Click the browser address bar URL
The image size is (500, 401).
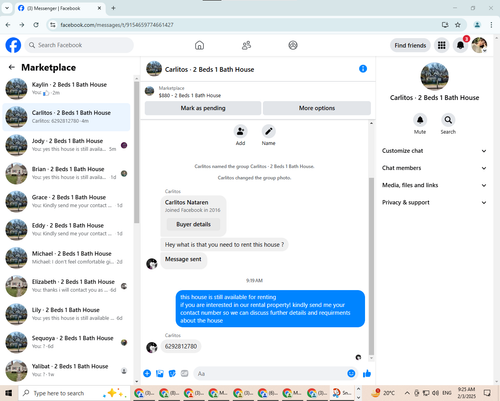pyautogui.click(x=117, y=25)
